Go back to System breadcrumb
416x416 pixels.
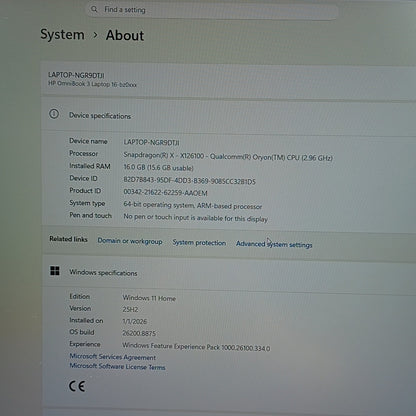(62, 35)
